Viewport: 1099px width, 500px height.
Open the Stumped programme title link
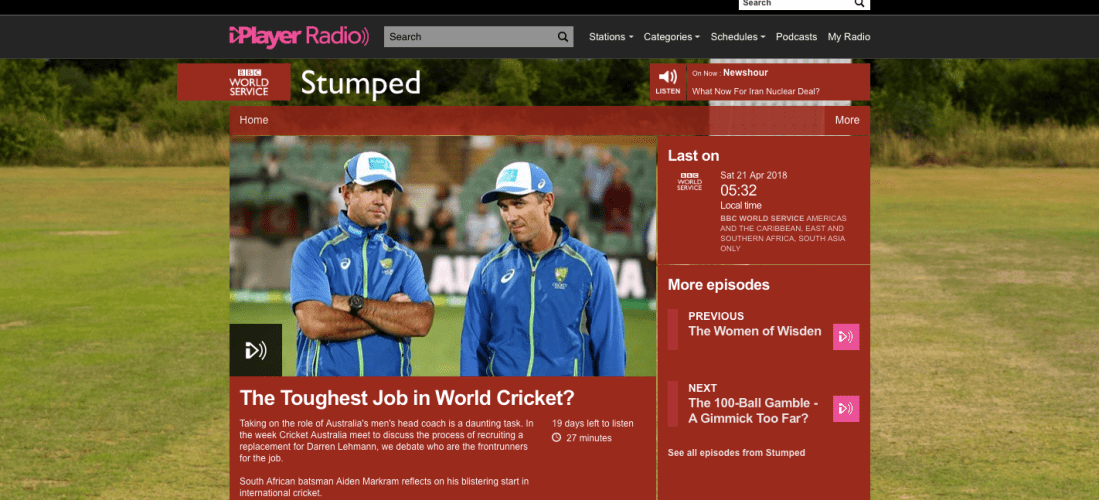pyautogui.click(x=360, y=83)
